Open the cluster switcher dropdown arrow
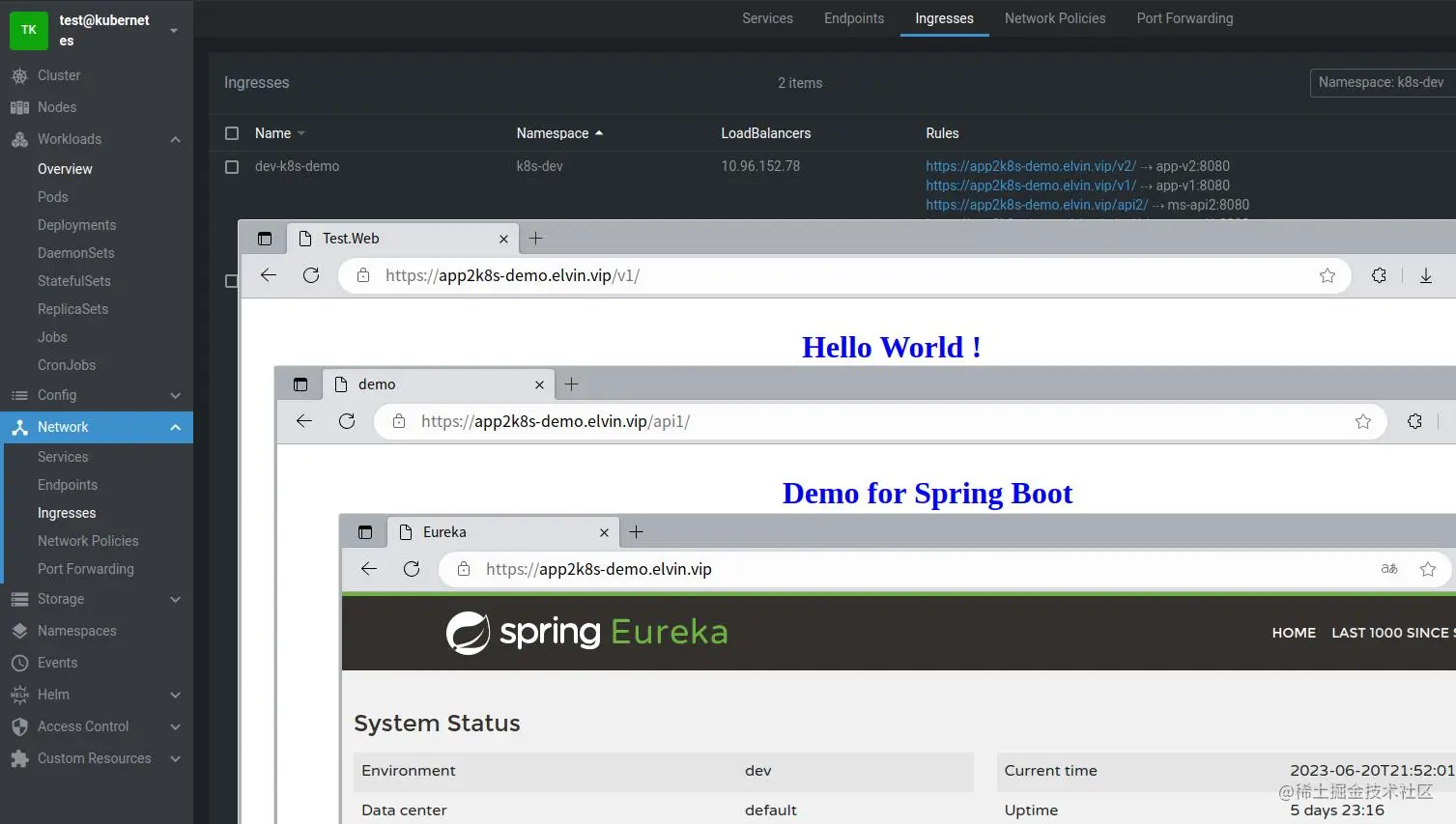The height and width of the screenshot is (824, 1456). coord(174,31)
